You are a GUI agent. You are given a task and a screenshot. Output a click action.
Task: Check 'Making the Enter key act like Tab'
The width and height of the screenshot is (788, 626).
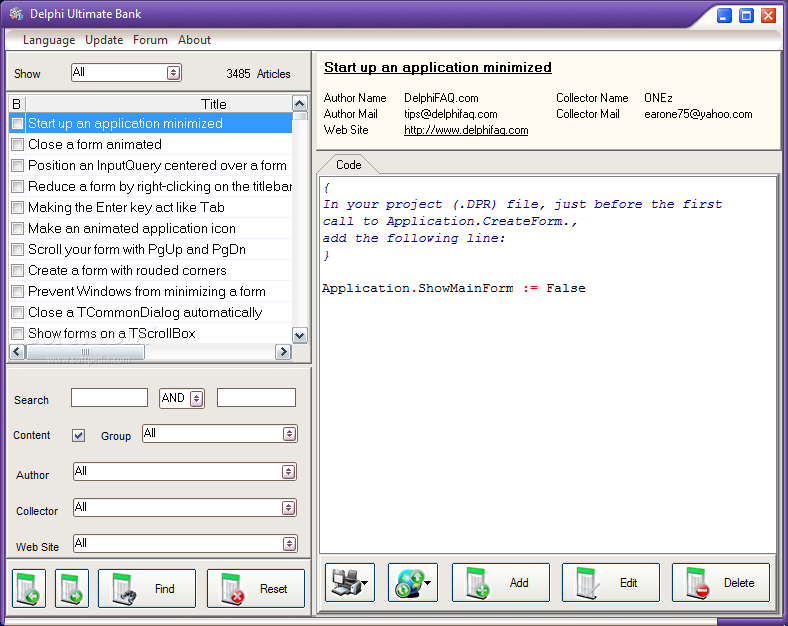point(18,207)
